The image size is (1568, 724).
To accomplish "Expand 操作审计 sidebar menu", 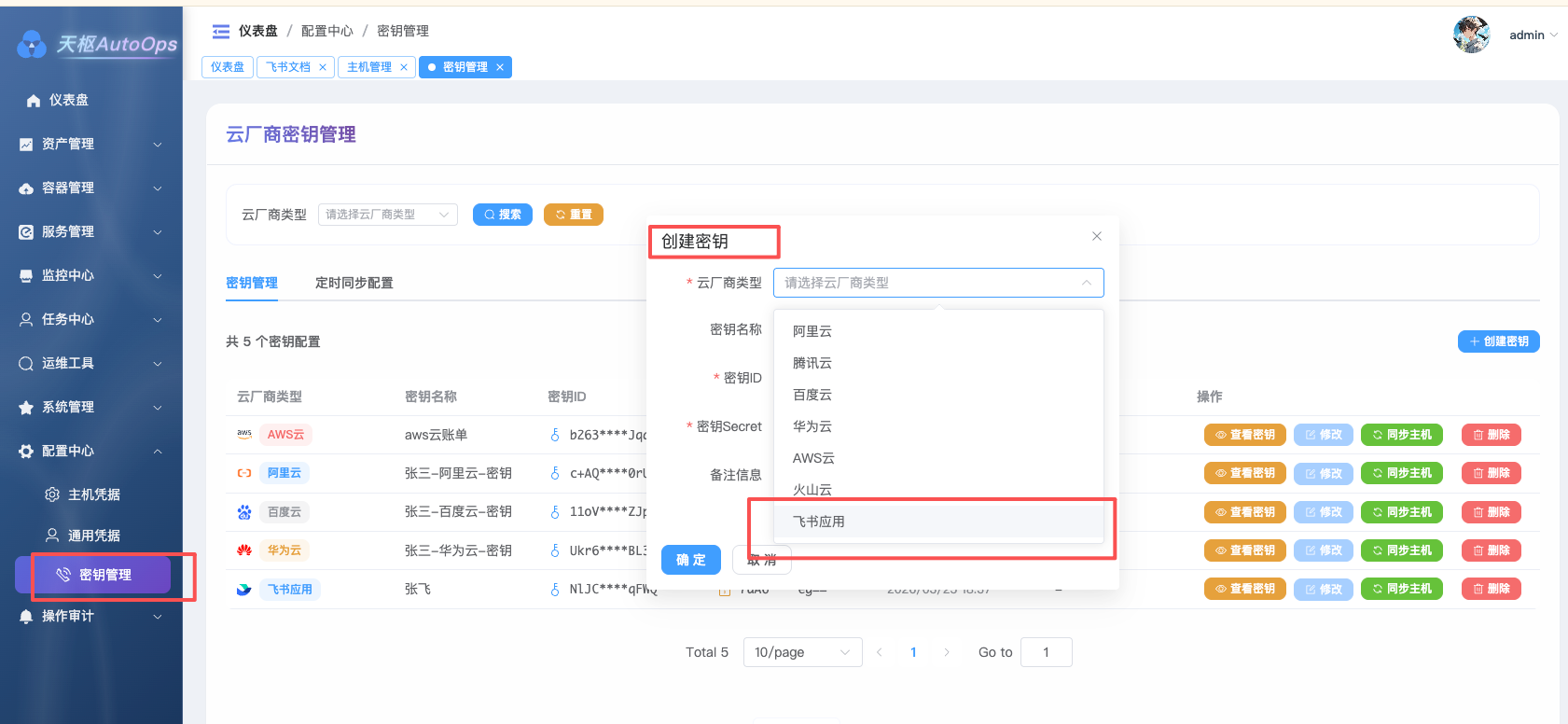I will coord(91,616).
